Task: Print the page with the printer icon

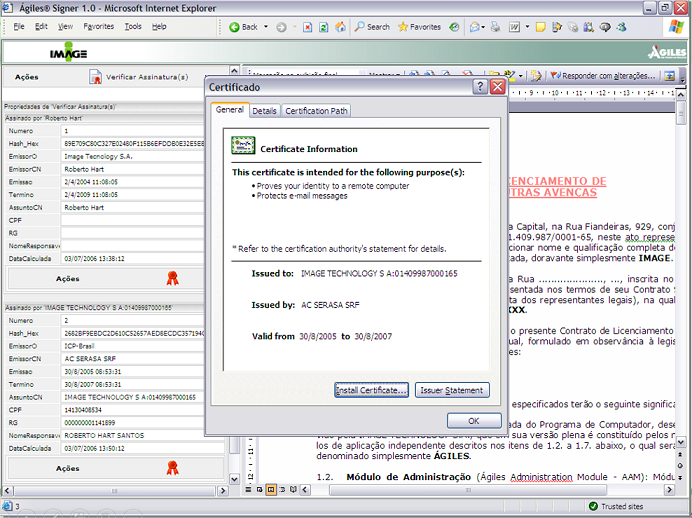Action: [x=495, y=27]
